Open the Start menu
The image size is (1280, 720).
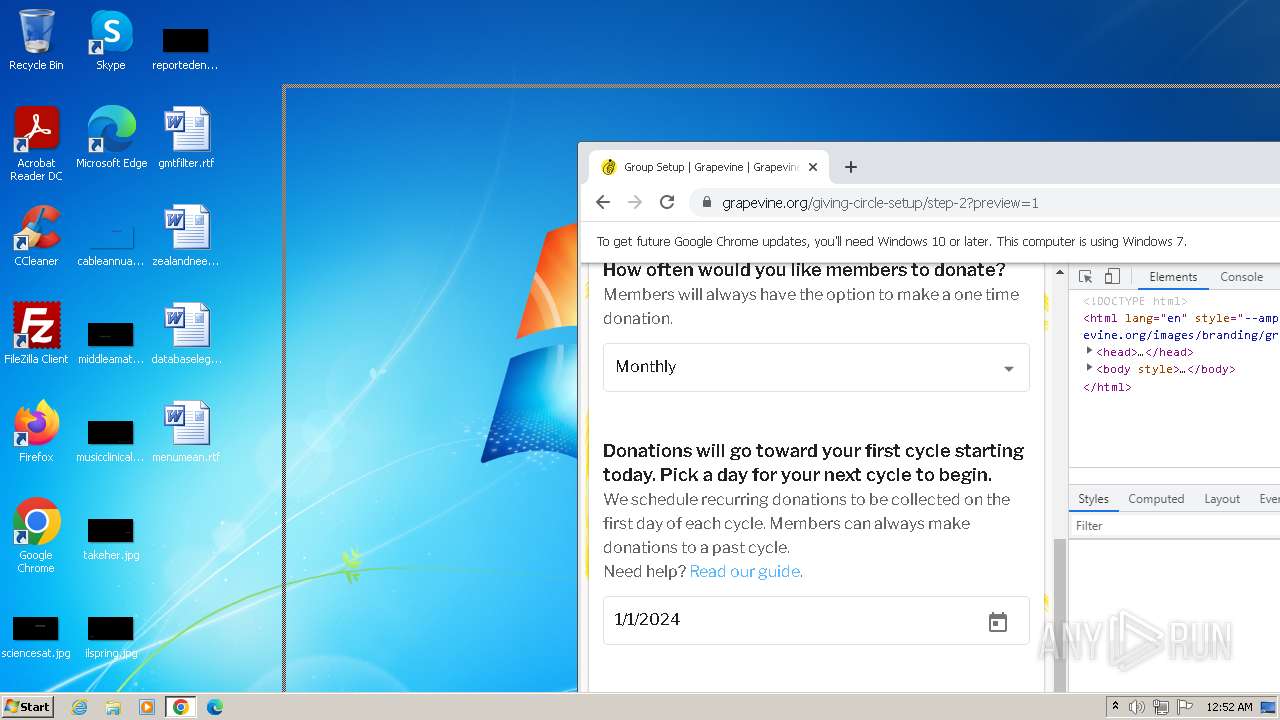(x=28, y=707)
